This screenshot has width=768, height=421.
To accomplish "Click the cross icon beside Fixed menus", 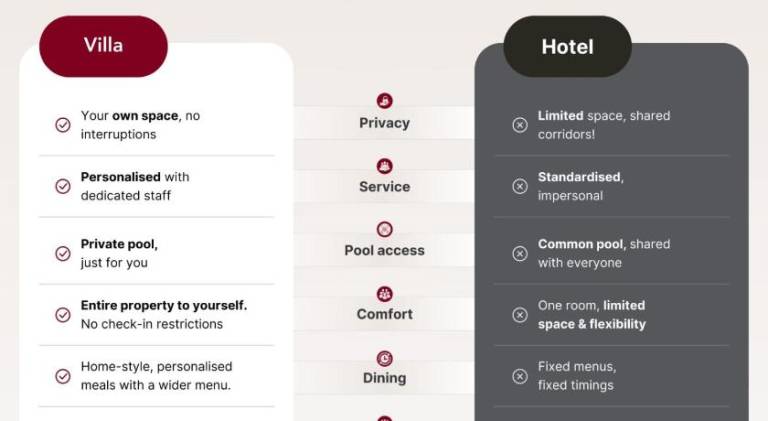I will coord(520,376).
